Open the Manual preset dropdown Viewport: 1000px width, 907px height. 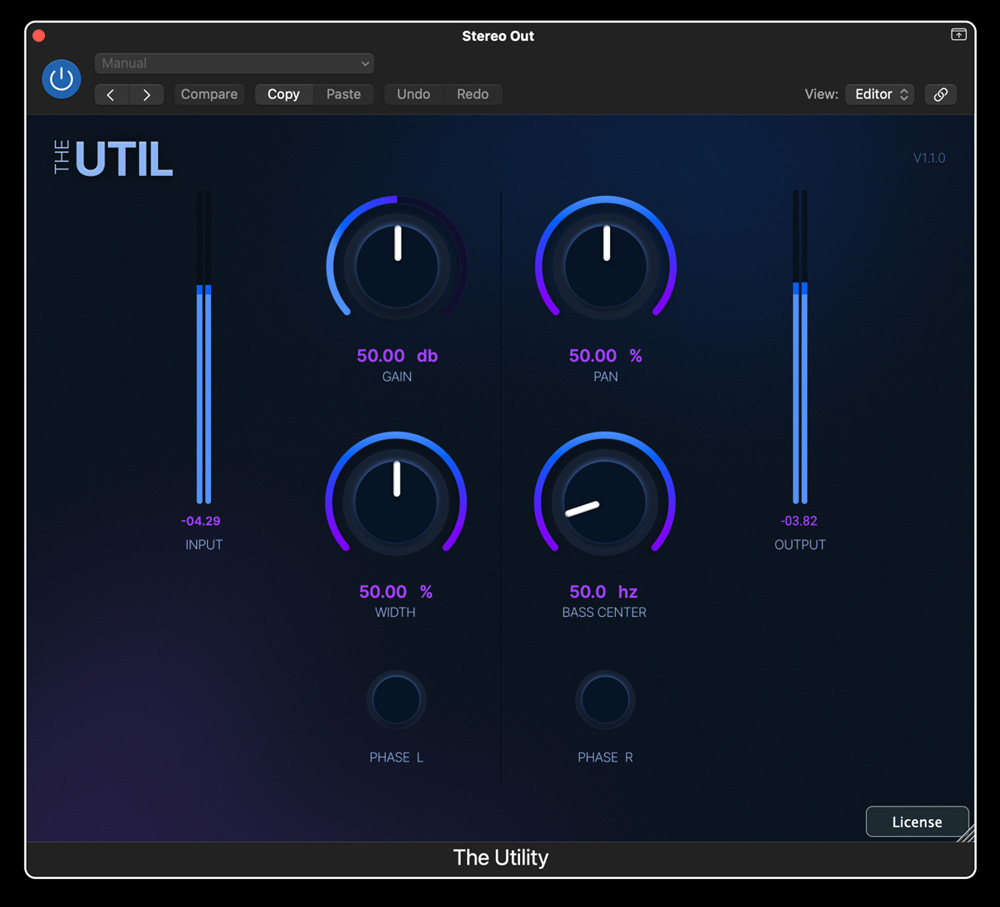[x=234, y=63]
